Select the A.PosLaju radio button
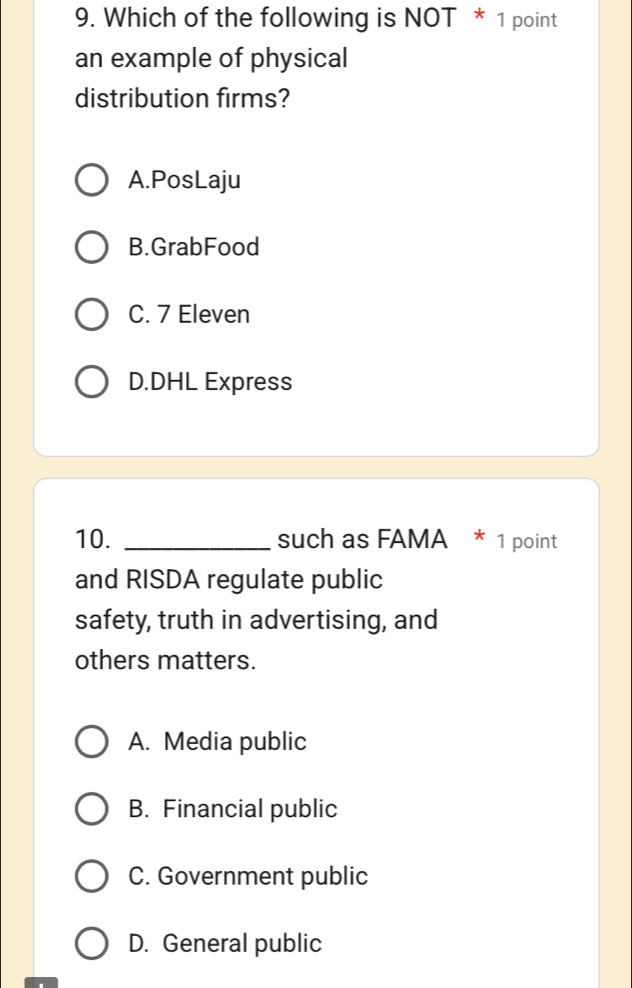This screenshot has height=988, width=632. 93,181
